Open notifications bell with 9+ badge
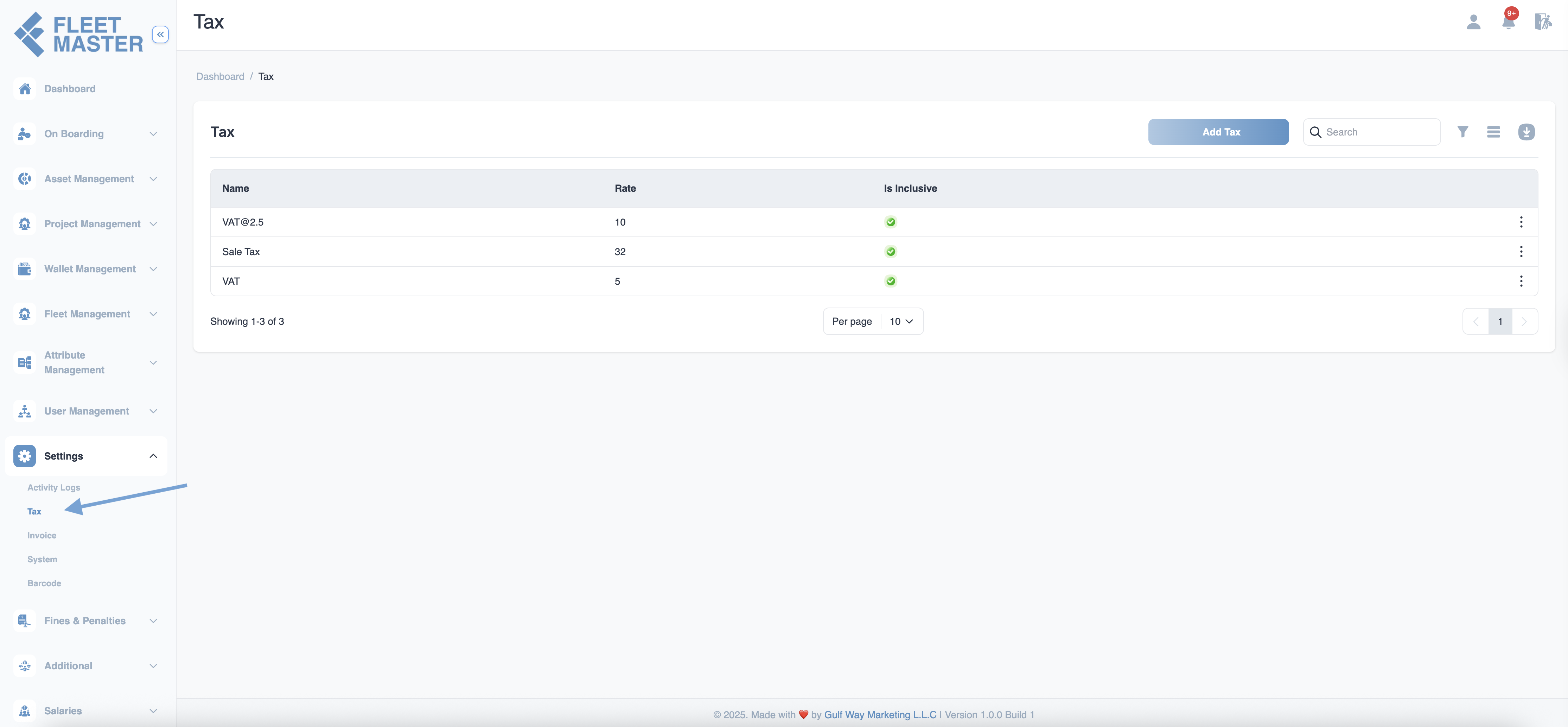The height and width of the screenshot is (727, 1568). pos(1508,20)
